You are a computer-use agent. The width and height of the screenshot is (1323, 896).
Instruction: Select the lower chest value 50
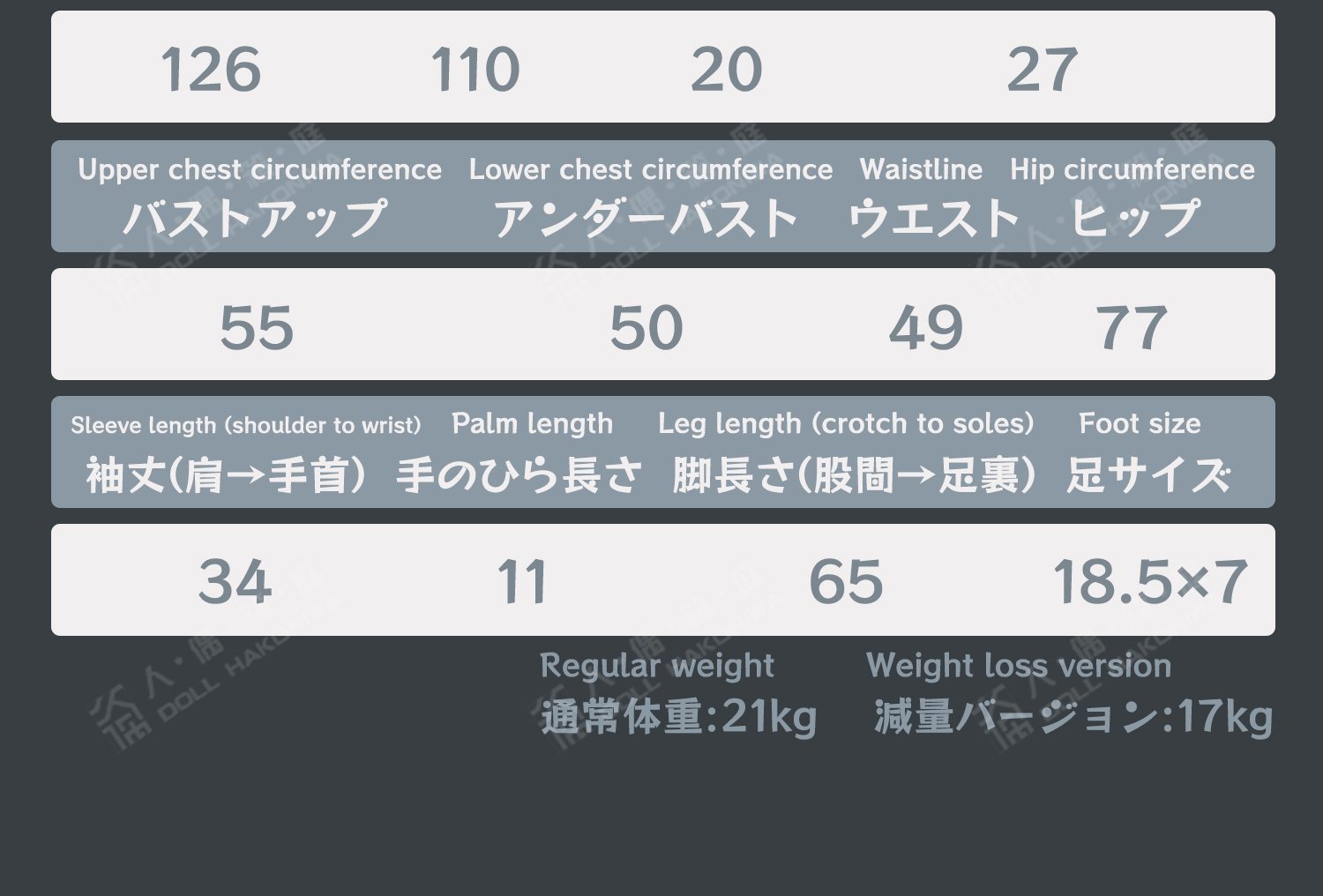point(647,327)
